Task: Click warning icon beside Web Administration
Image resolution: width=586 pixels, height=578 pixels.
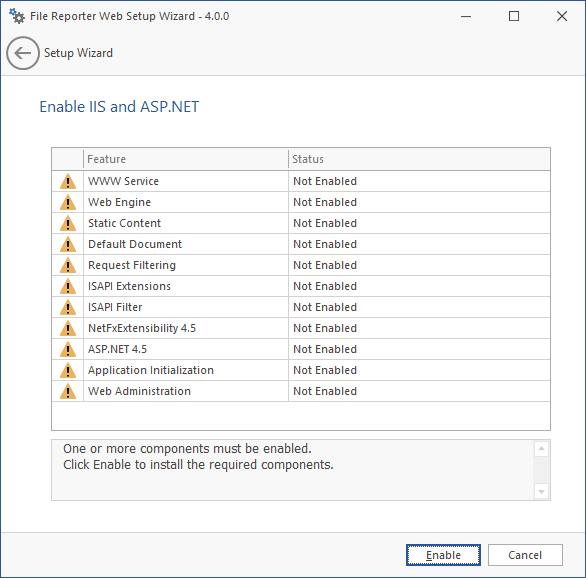Action: (x=68, y=391)
